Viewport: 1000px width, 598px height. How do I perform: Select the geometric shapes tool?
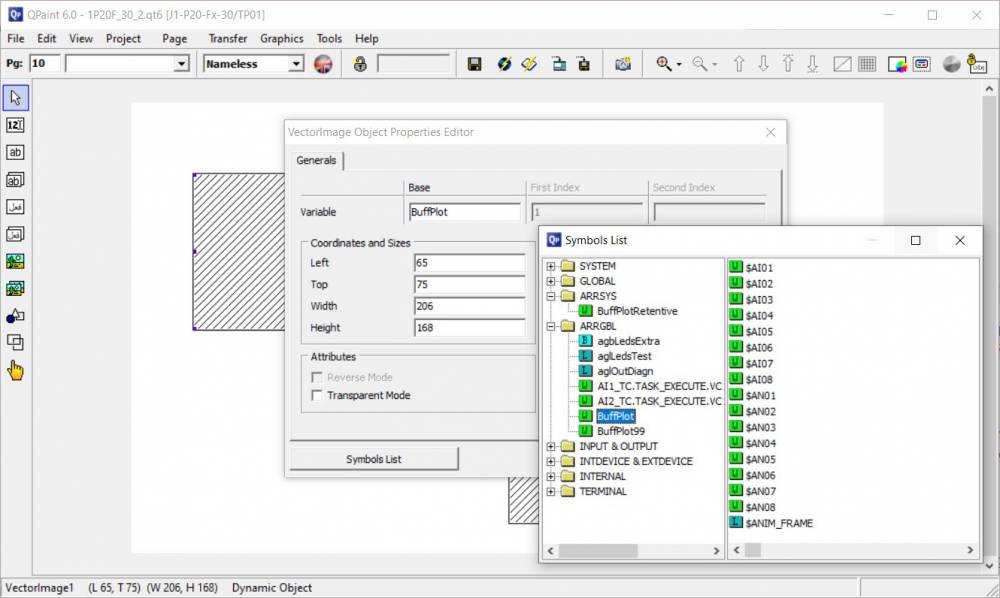coord(15,316)
